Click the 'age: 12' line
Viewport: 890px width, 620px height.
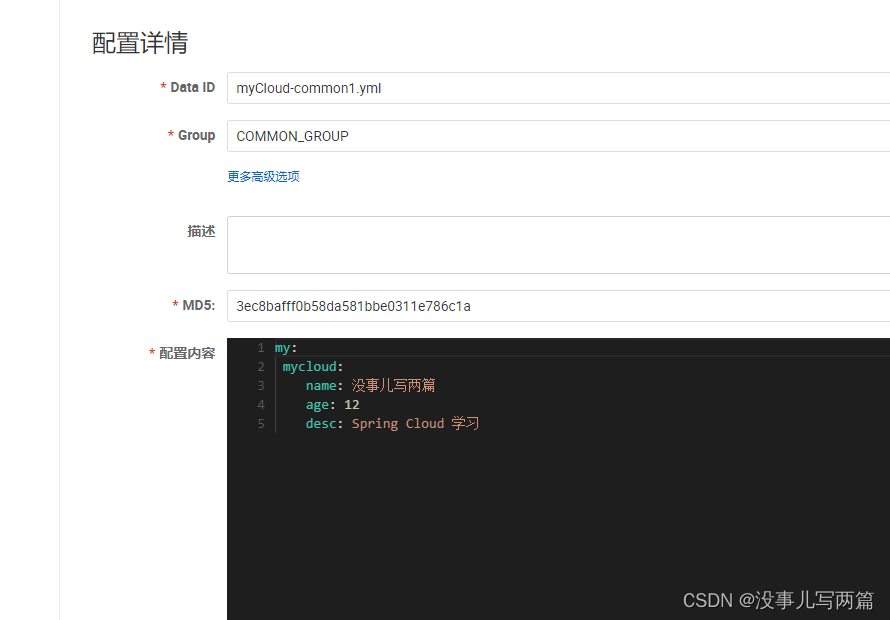pyautogui.click(x=333, y=405)
